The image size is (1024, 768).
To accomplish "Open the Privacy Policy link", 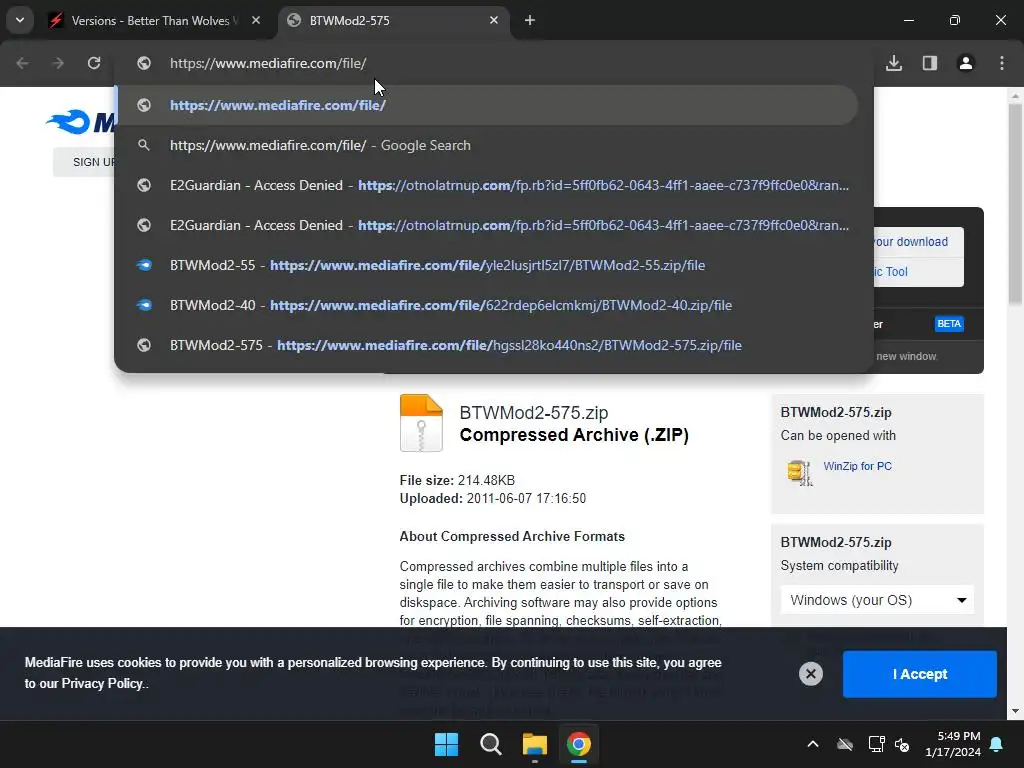I will (x=102, y=683).
